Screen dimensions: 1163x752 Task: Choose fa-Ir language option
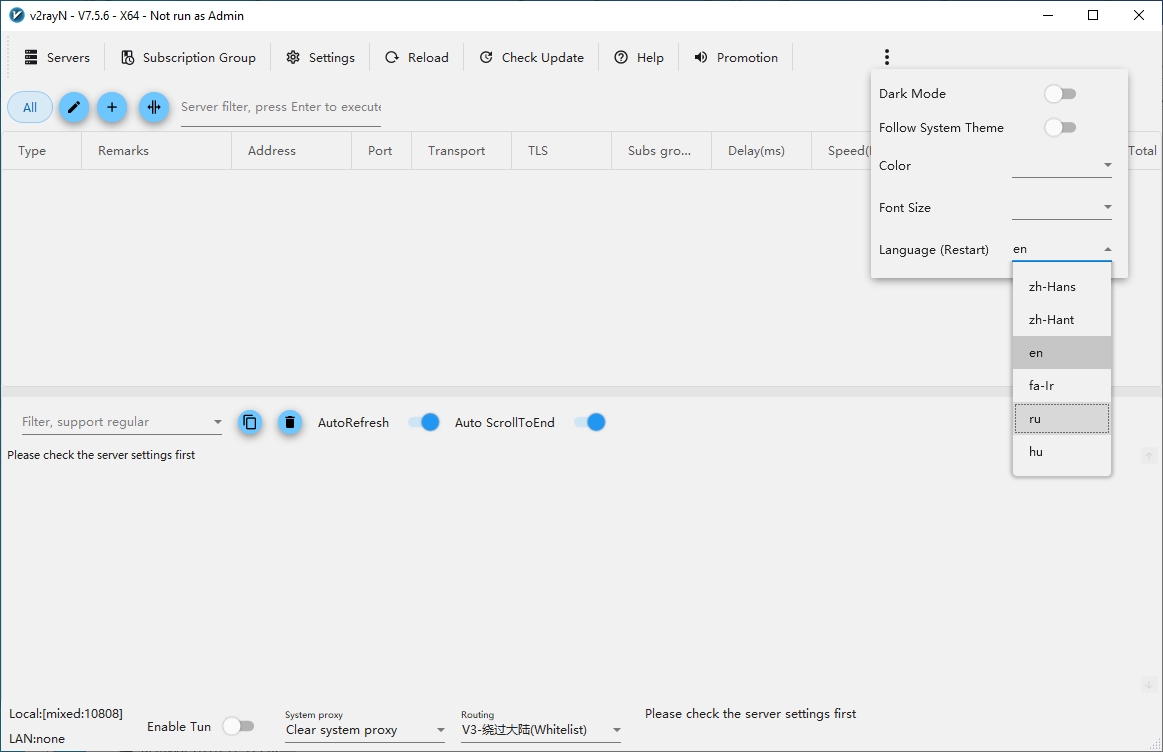(x=1062, y=386)
